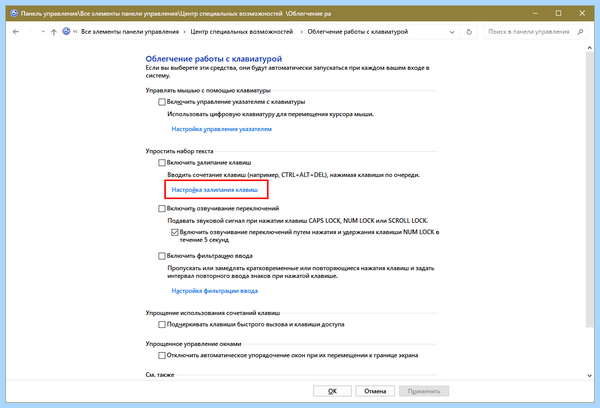Go to Все элементы панели управления breadcrumb
600x408 pixels.
tap(130, 32)
